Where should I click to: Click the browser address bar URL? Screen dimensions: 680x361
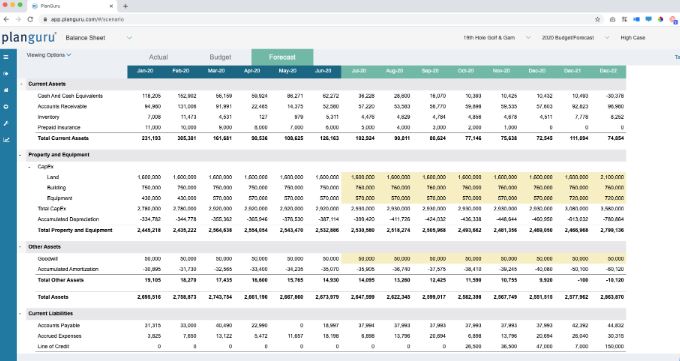click(87, 19)
